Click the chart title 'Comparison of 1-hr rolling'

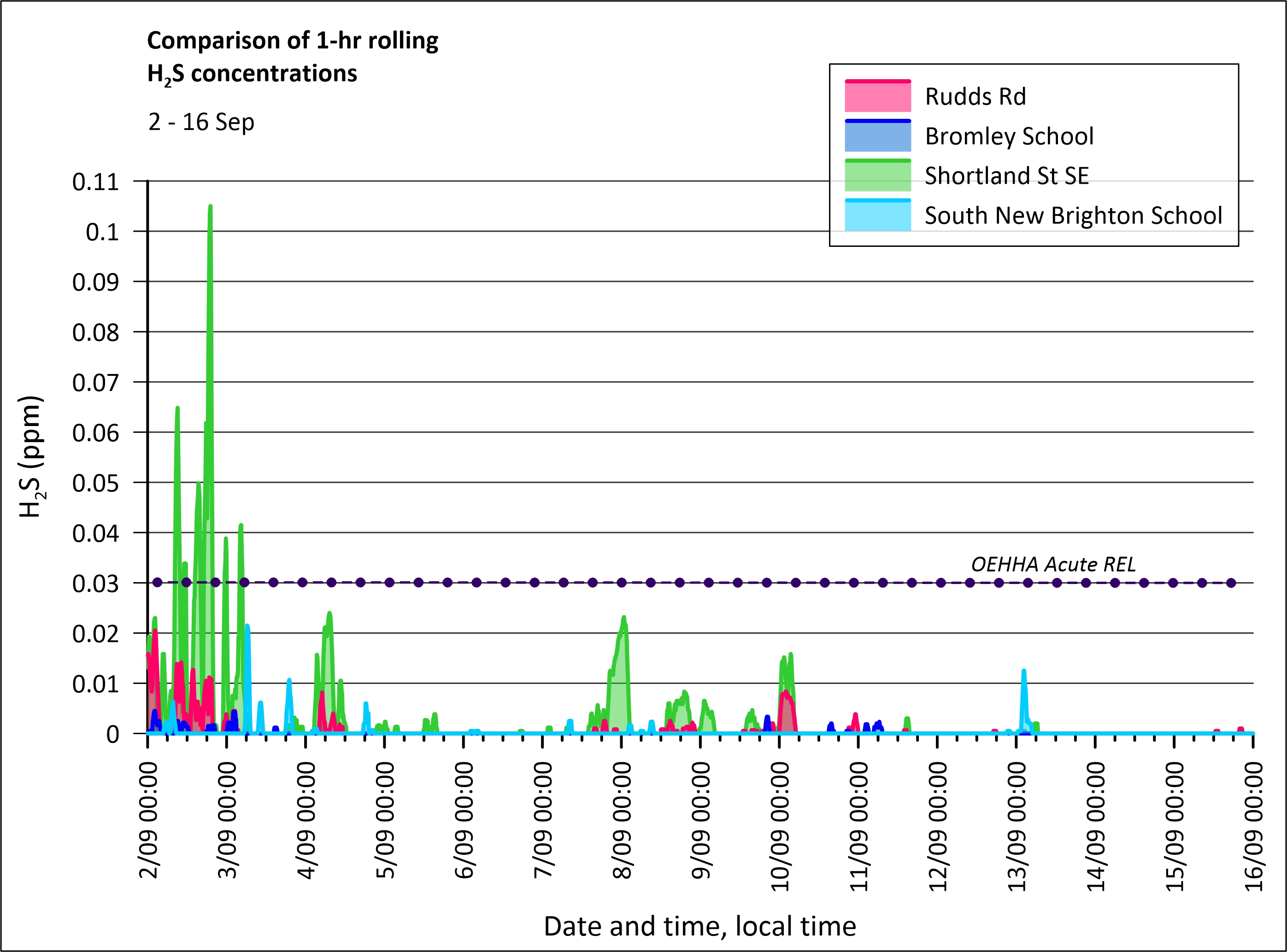point(292,41)
